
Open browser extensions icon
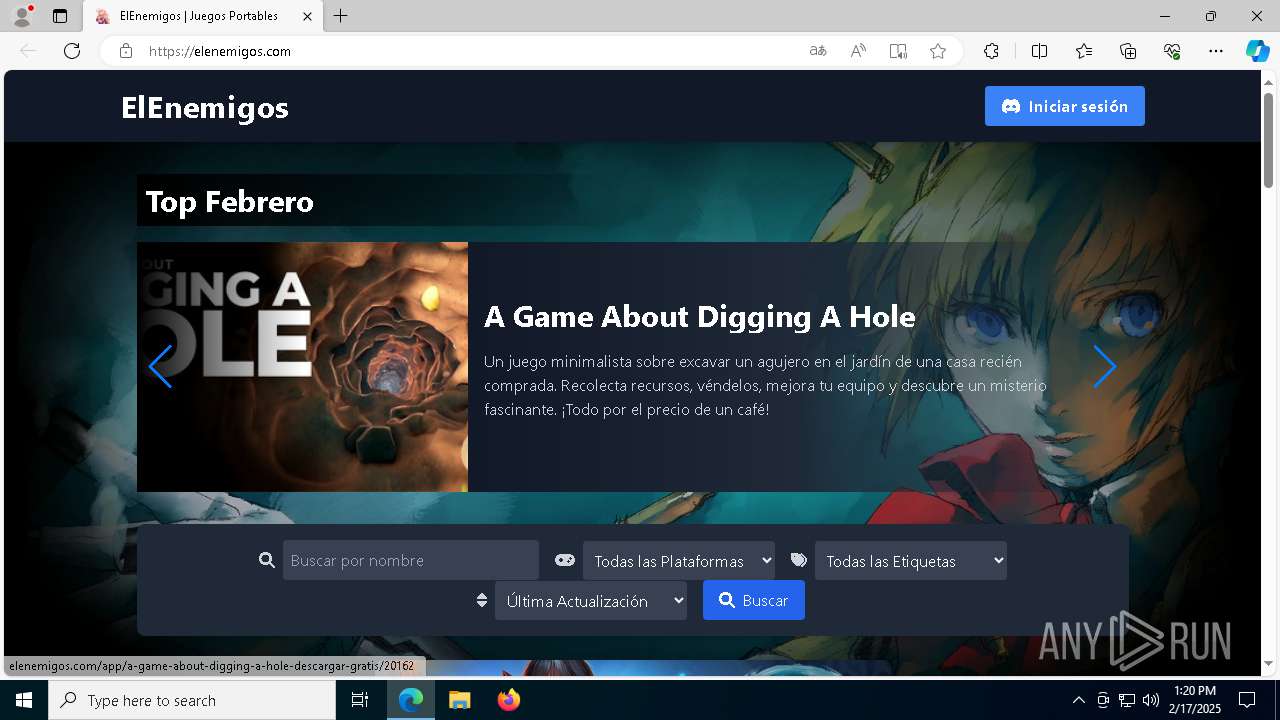pyautogui.click(x=991, y=51)
